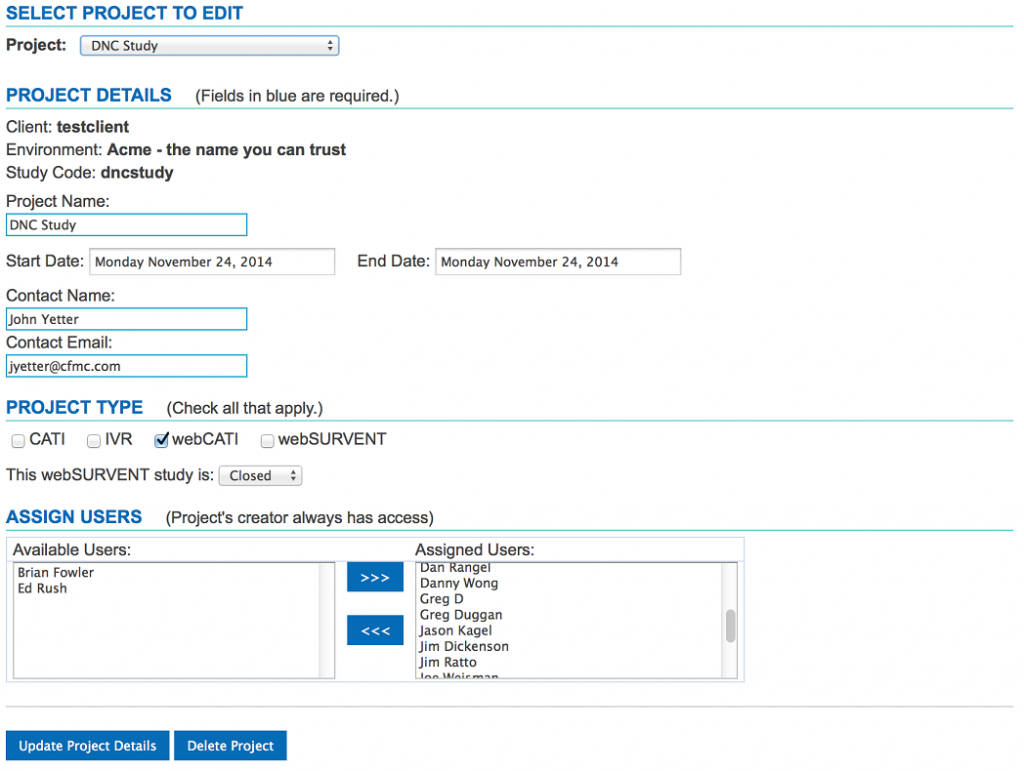Click the Update Project Details button
1024x771 pixels.
click(87, 745)
